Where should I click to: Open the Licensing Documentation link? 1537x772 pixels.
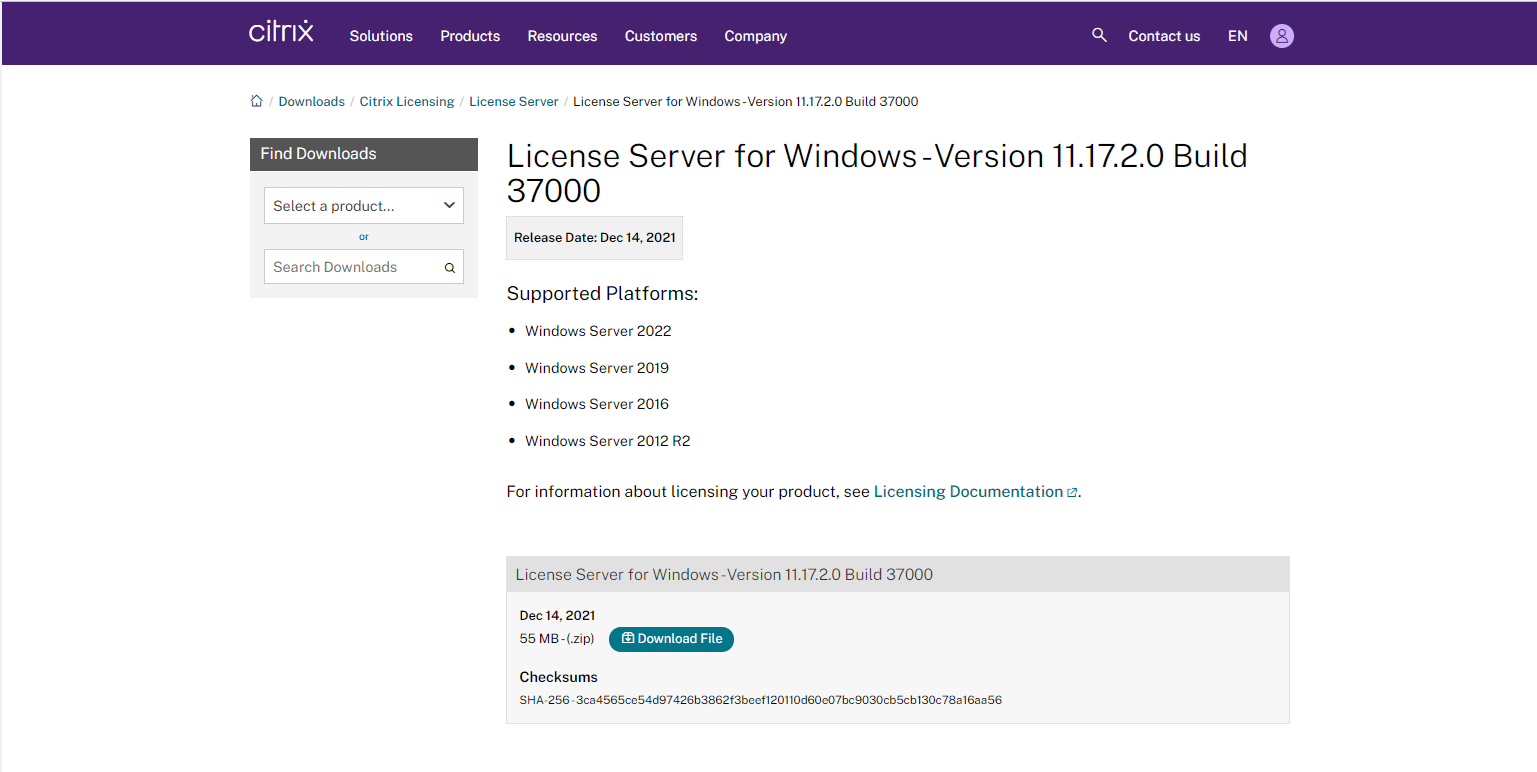click(968, 492)
